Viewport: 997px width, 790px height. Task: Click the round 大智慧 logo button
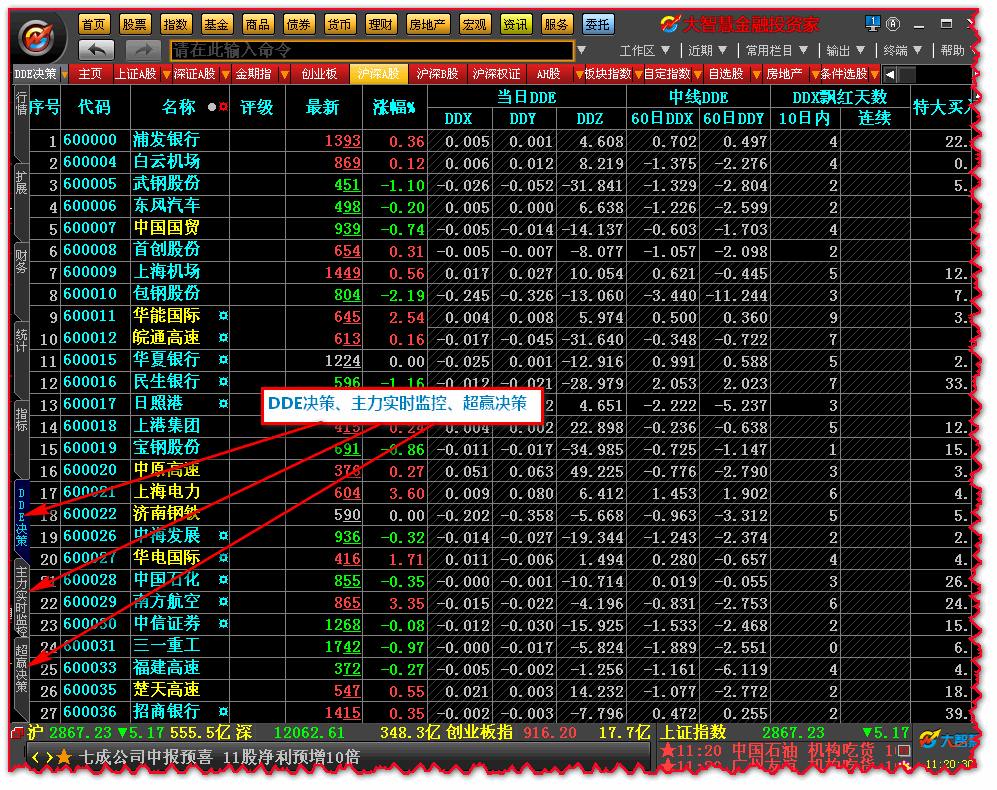coord(38,38)
